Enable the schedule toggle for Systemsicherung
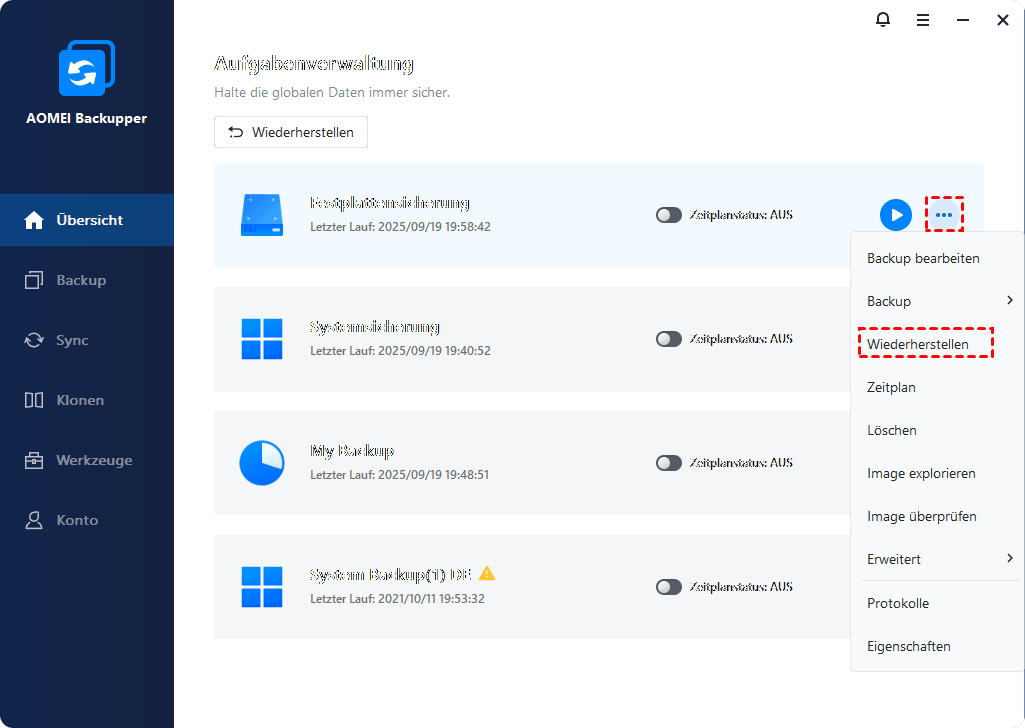1025x728 pixels. click(668, 339)
